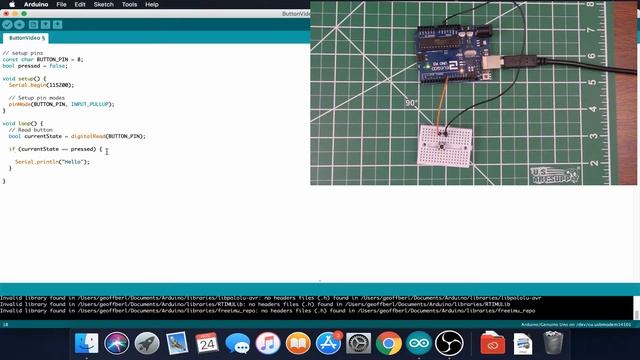The image size is (640, 360).
Task: Click the Verify sketch checkmark icon
Action: [x=7, y=25]
